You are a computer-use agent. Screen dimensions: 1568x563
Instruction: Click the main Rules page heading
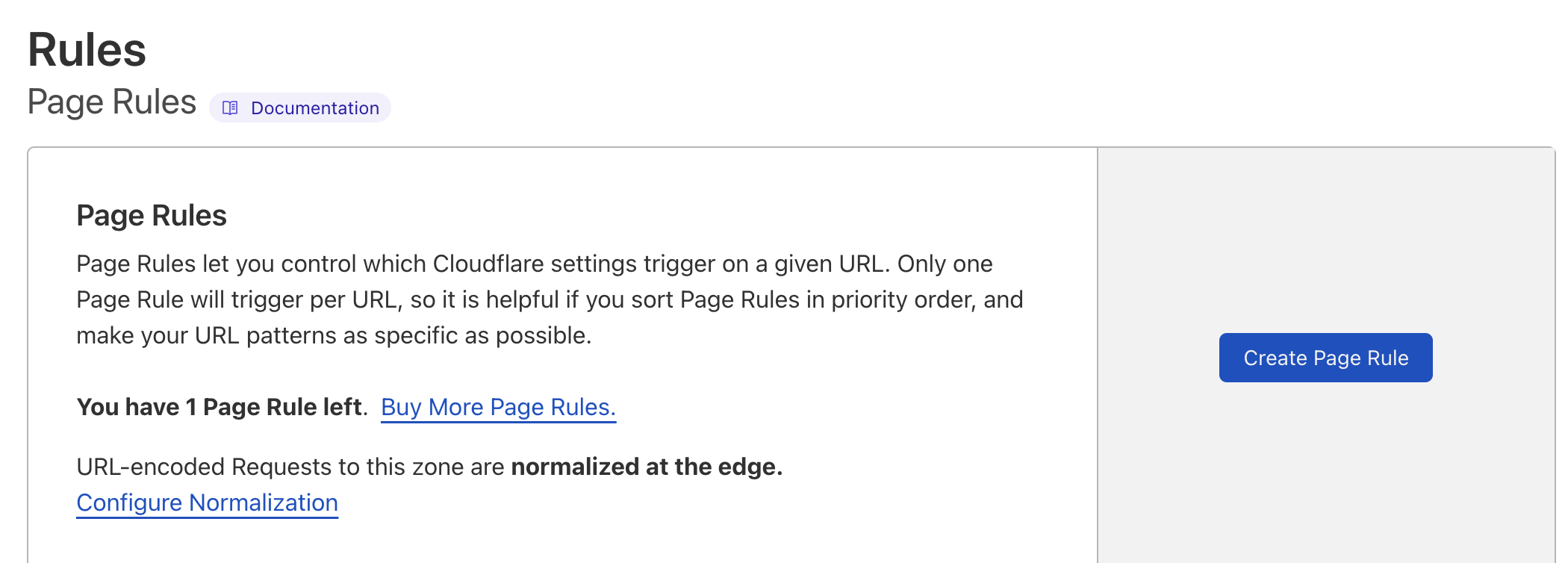[87, 50]
